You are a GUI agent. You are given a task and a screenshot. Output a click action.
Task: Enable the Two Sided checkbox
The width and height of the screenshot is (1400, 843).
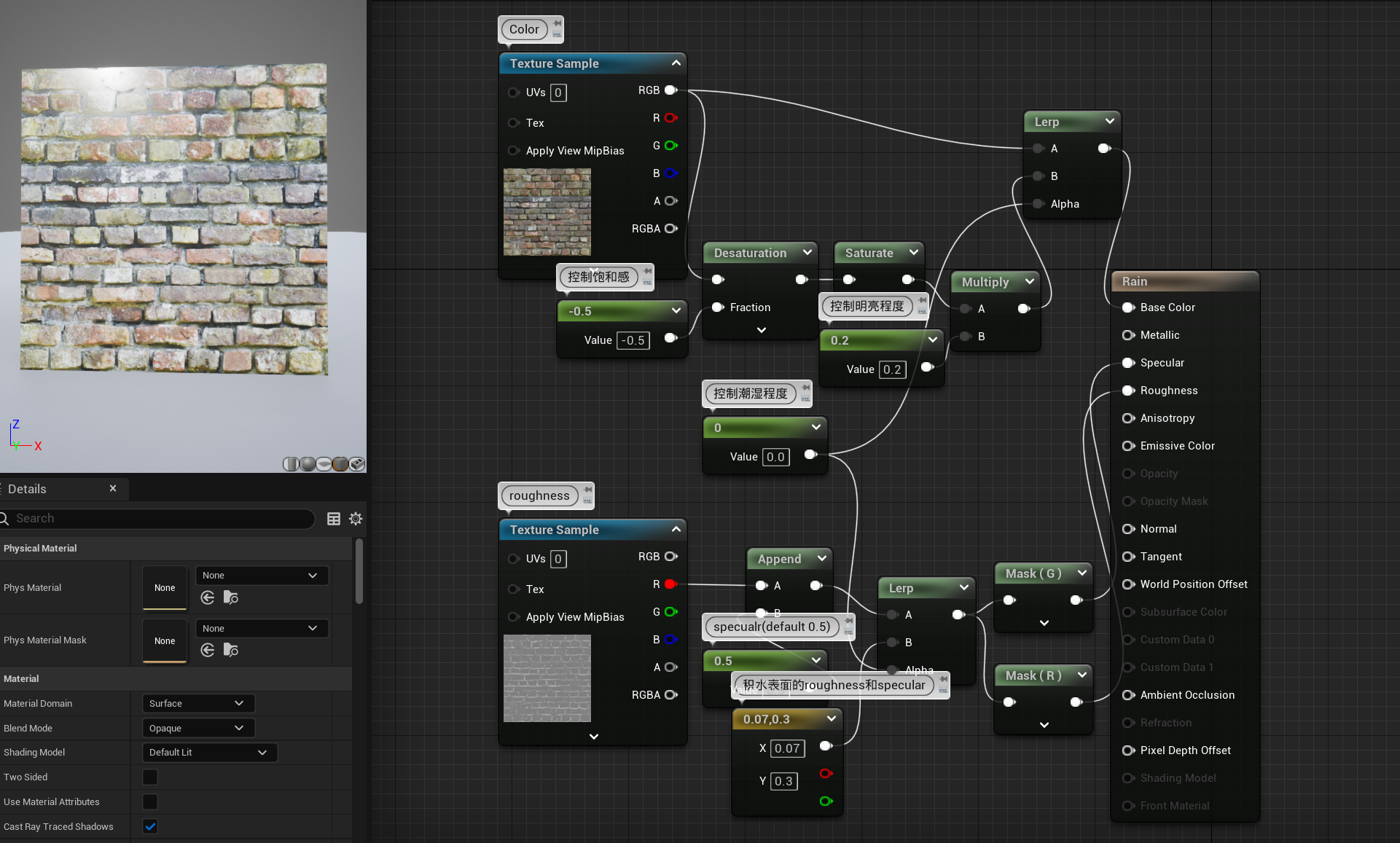click(x=150, y=777)
